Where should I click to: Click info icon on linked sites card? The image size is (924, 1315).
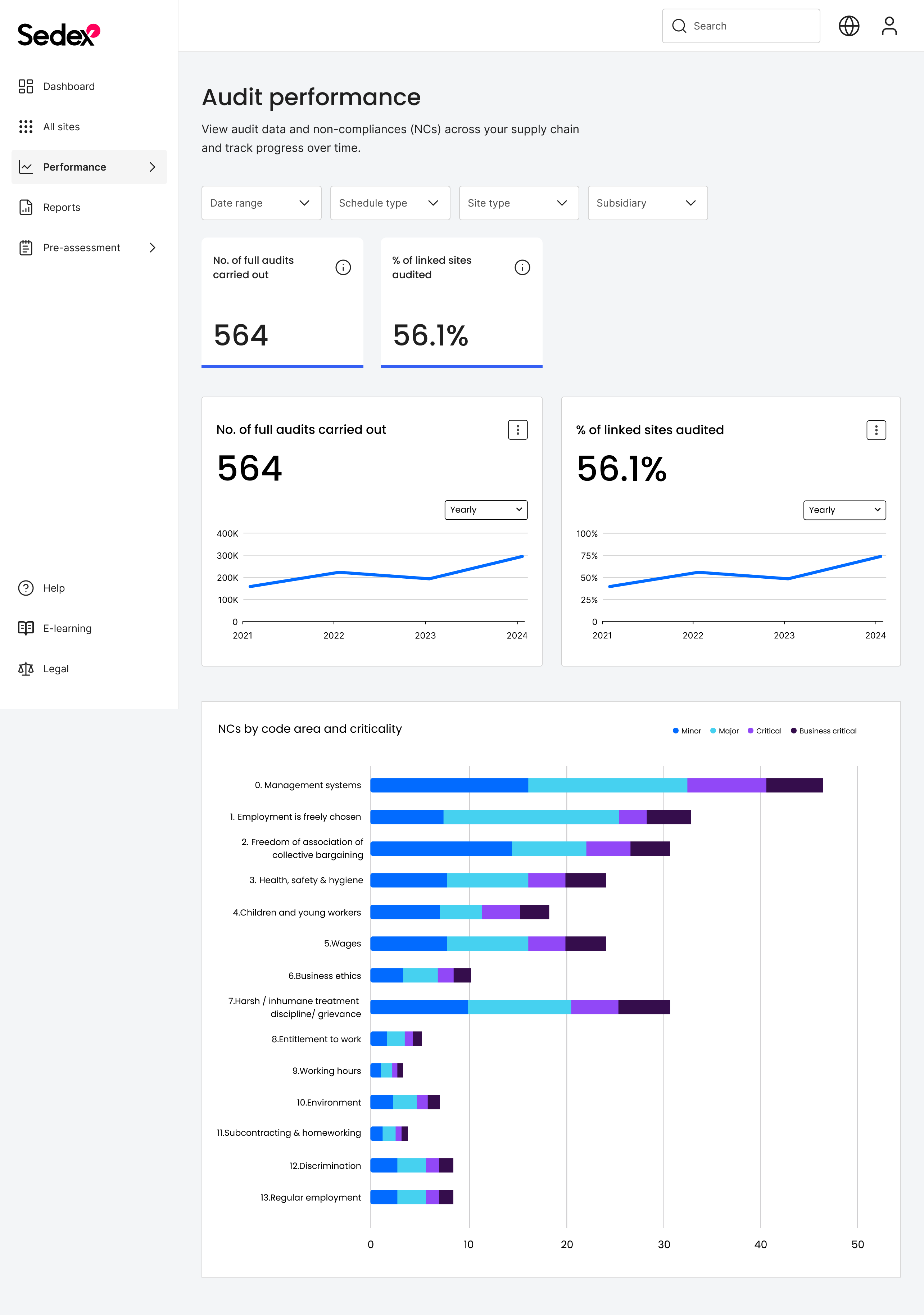tap(521, 267)
